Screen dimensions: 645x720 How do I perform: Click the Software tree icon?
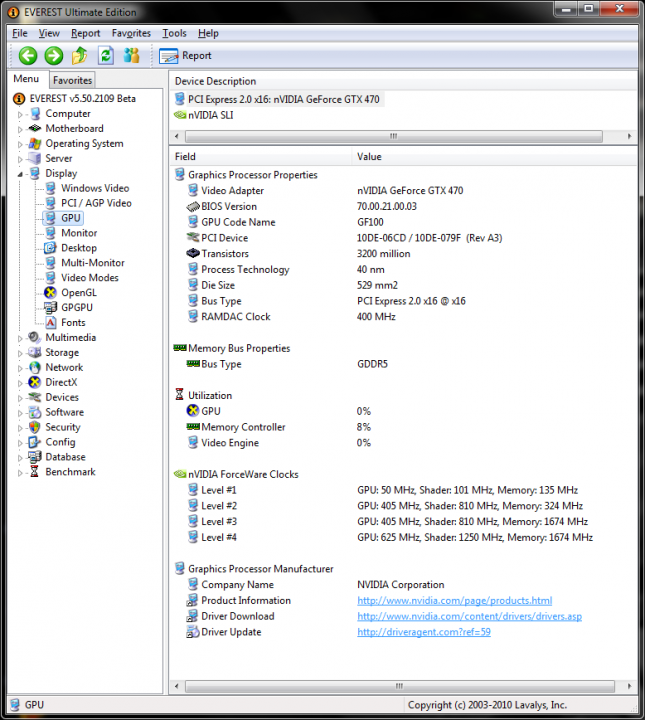point(34,412)
